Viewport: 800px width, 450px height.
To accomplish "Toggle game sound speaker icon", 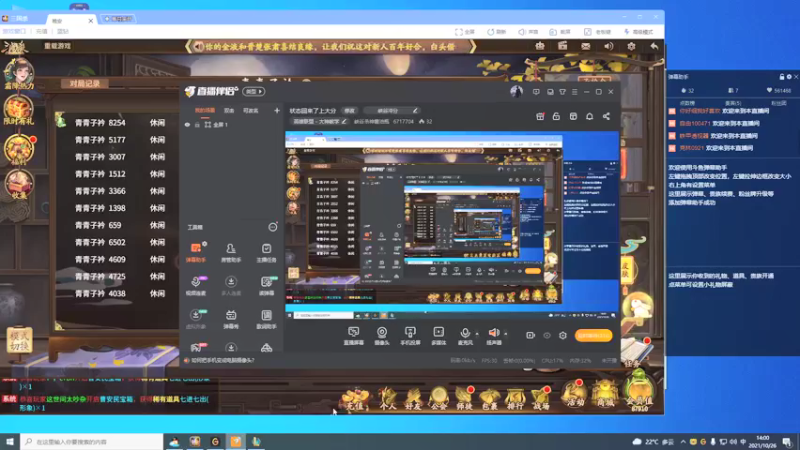I will point(609,46).
